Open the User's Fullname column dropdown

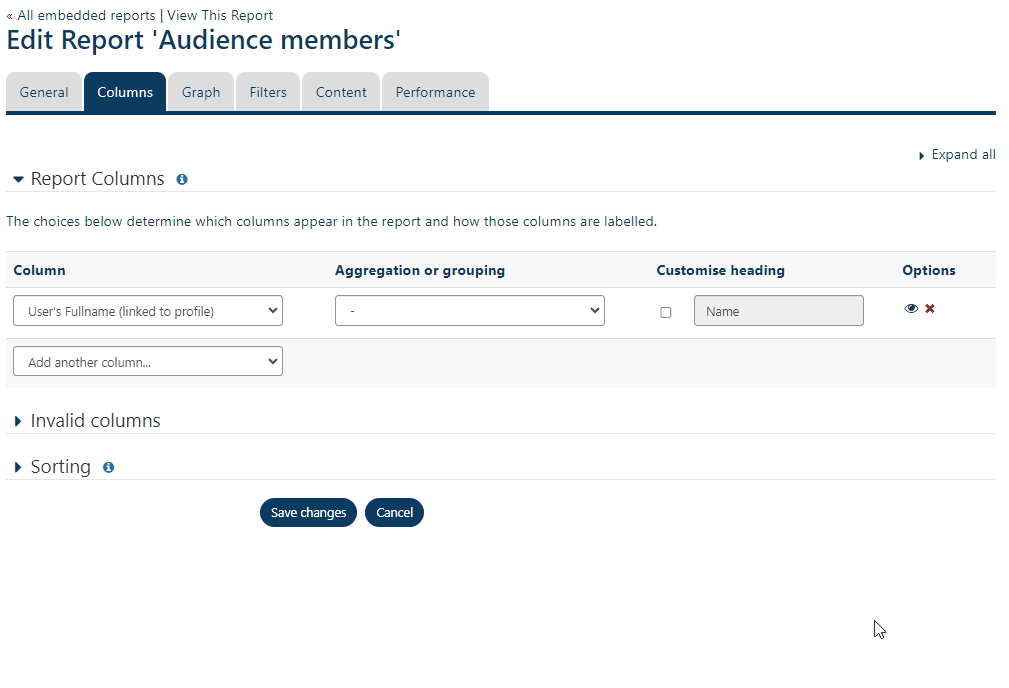point(148,311)
